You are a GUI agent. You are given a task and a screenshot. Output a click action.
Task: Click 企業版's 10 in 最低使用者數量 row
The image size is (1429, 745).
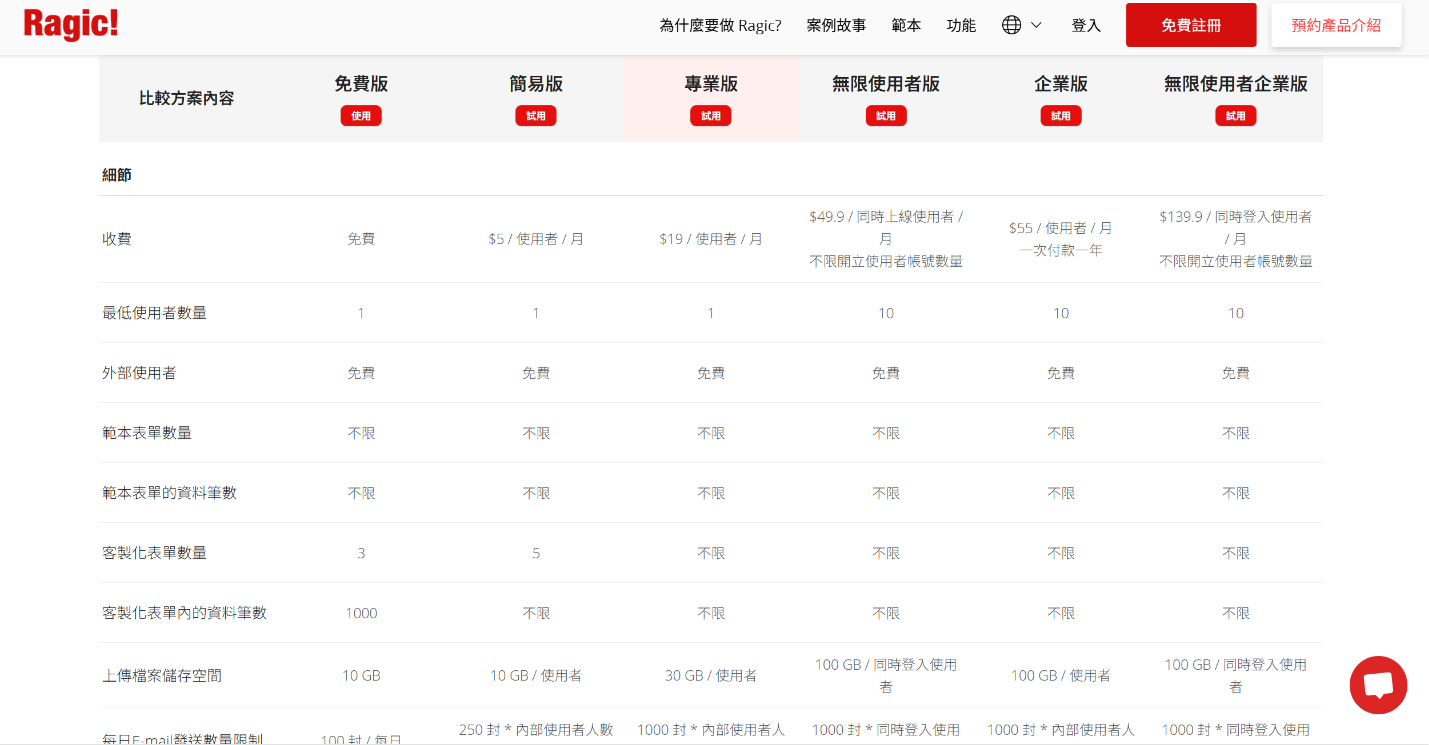(1061, 313)
